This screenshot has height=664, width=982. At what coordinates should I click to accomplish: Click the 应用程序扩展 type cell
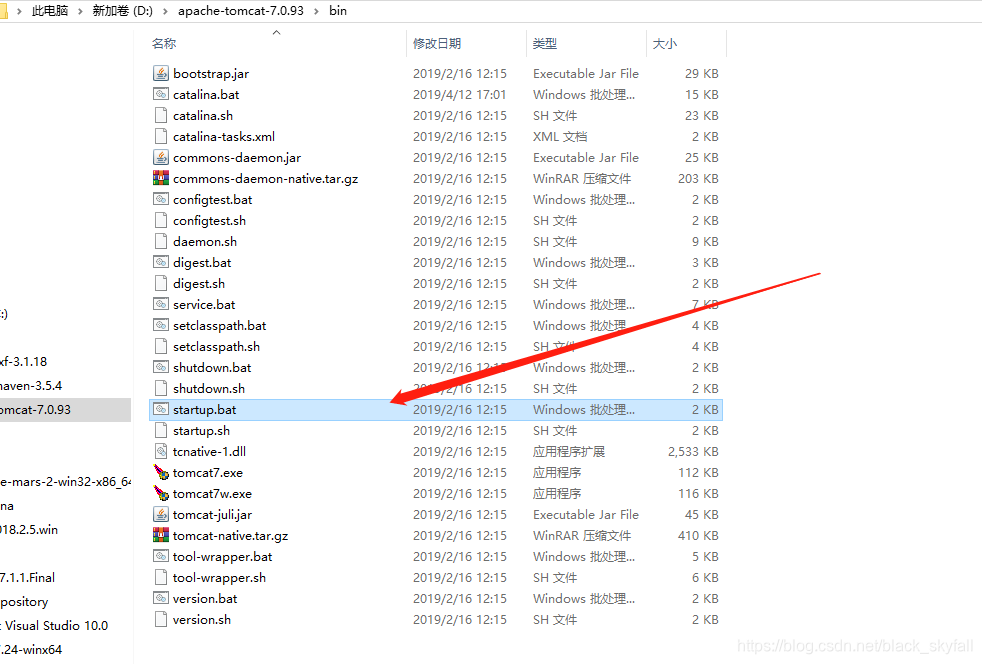569,452
